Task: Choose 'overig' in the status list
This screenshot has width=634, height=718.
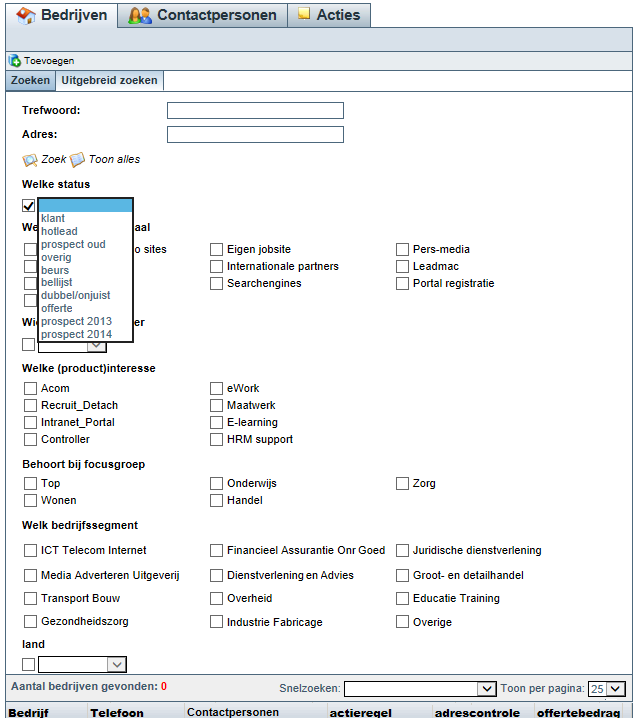Action: pos(86,257)
